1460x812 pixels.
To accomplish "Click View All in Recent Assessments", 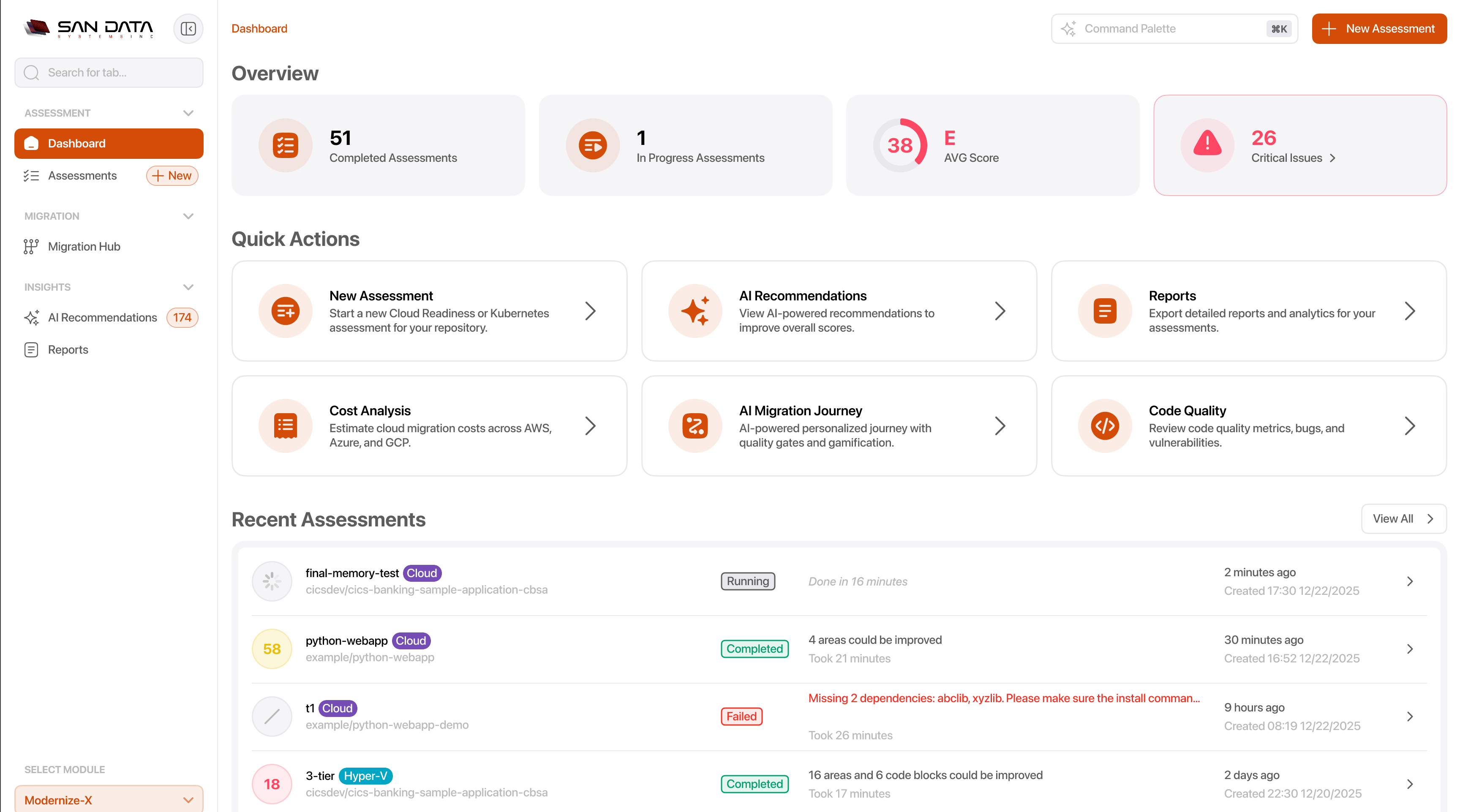I will click(x=1403, y=518).
